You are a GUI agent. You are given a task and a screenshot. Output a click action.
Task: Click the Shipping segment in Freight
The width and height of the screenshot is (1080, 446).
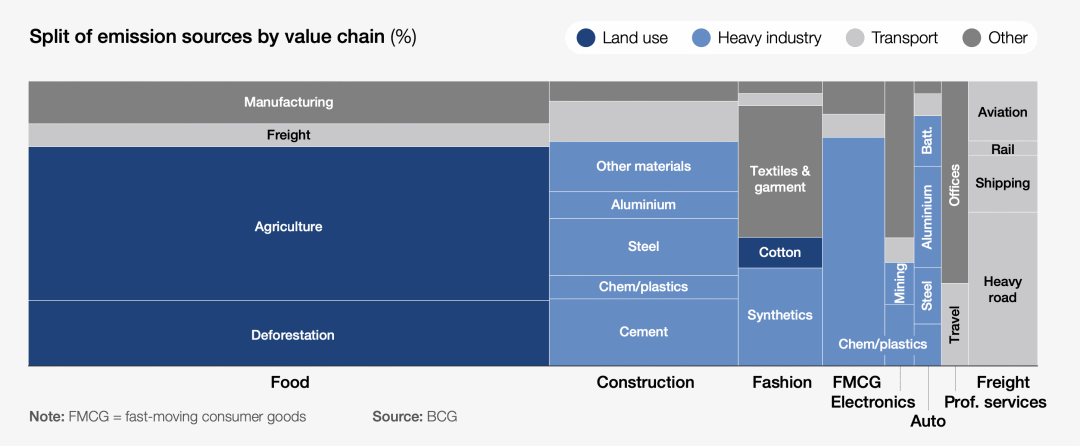click(1002, 183)
